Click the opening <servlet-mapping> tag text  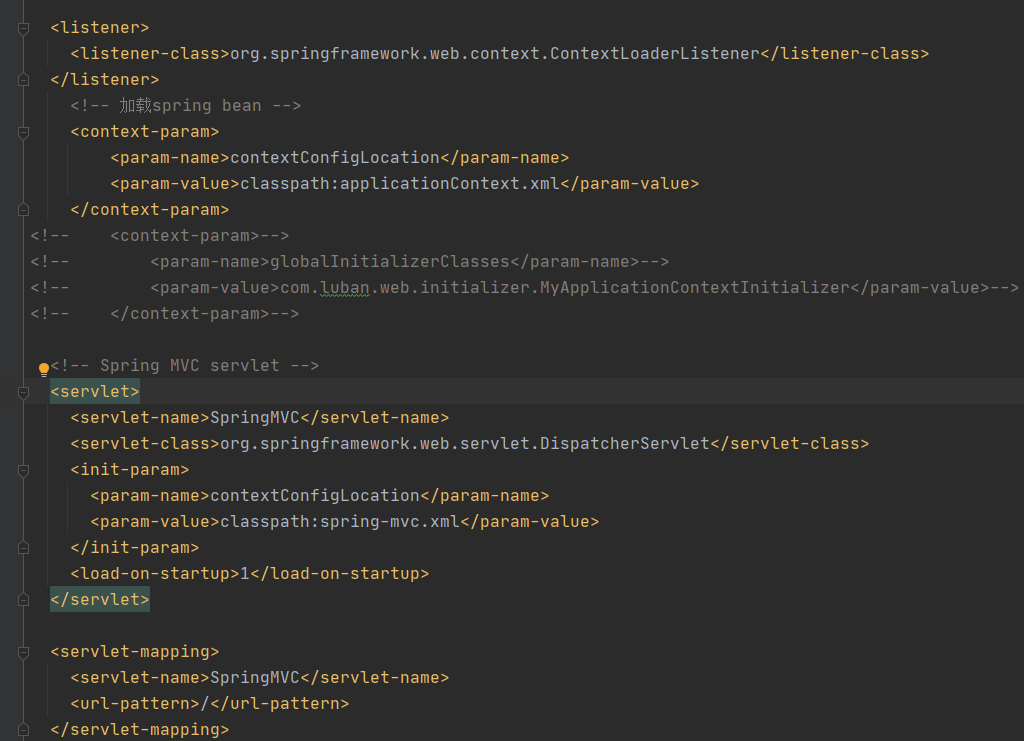coord(135,652)
